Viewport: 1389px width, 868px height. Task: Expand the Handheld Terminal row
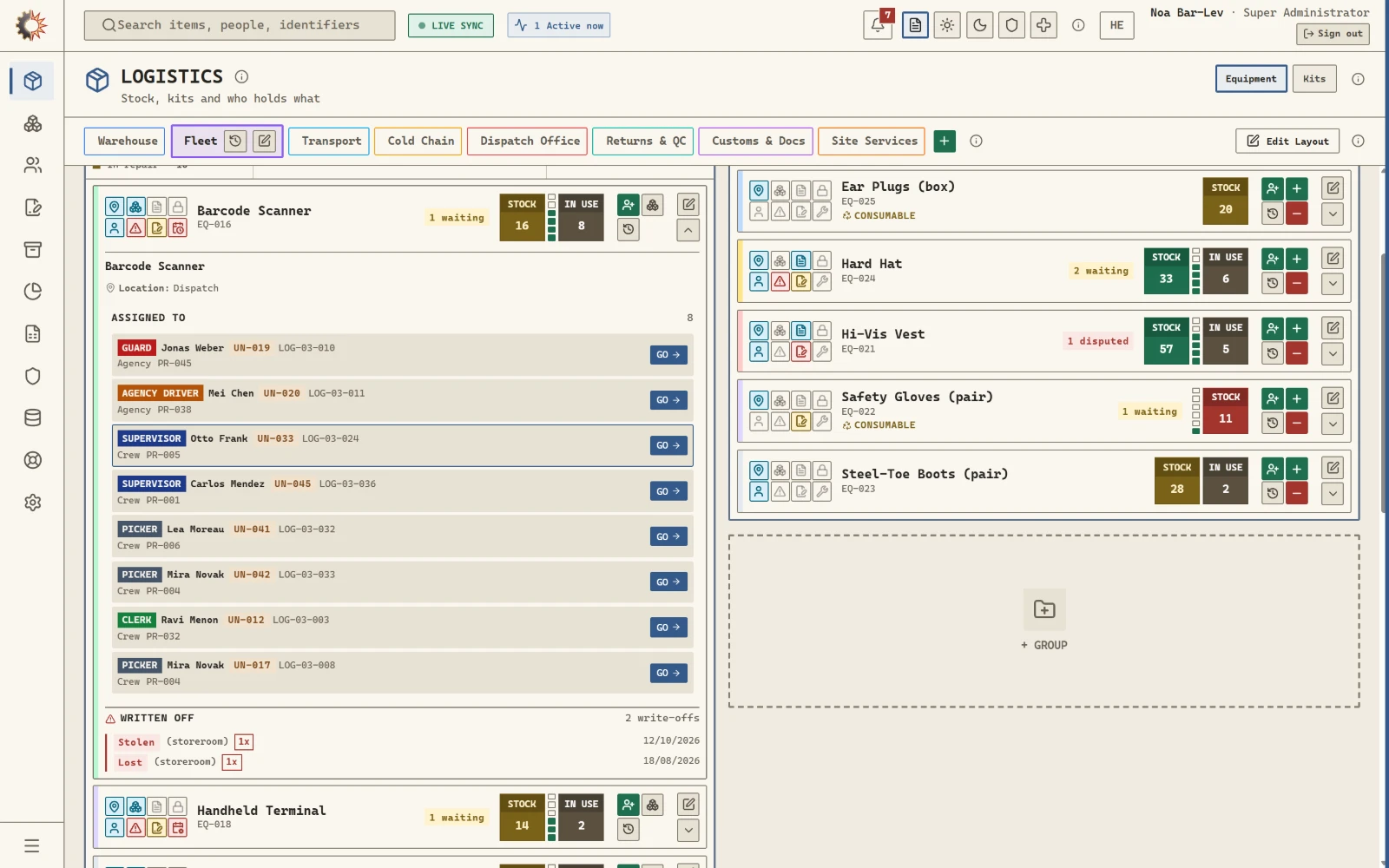click(688, 830)
